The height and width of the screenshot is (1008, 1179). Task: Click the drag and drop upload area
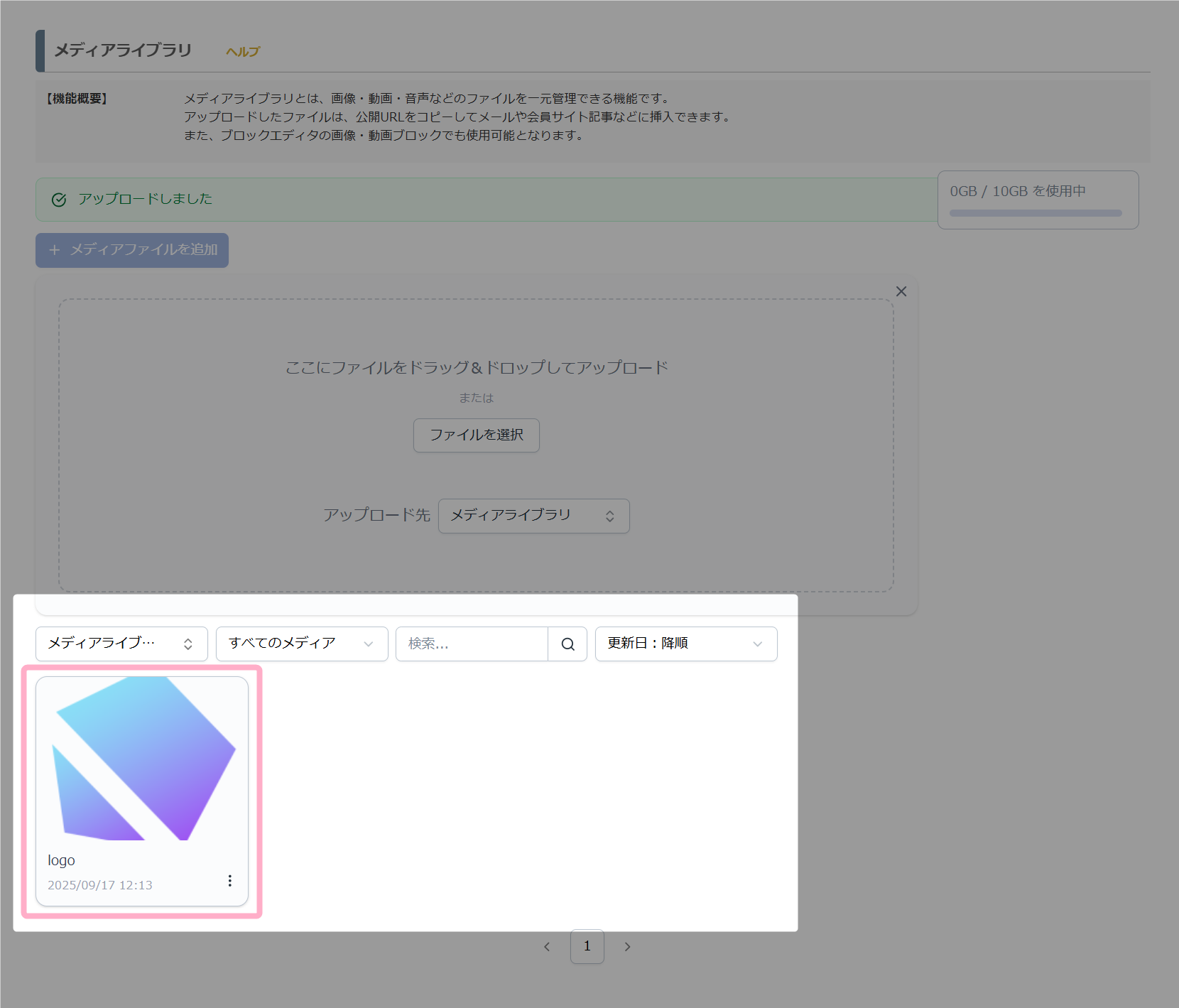476,334
